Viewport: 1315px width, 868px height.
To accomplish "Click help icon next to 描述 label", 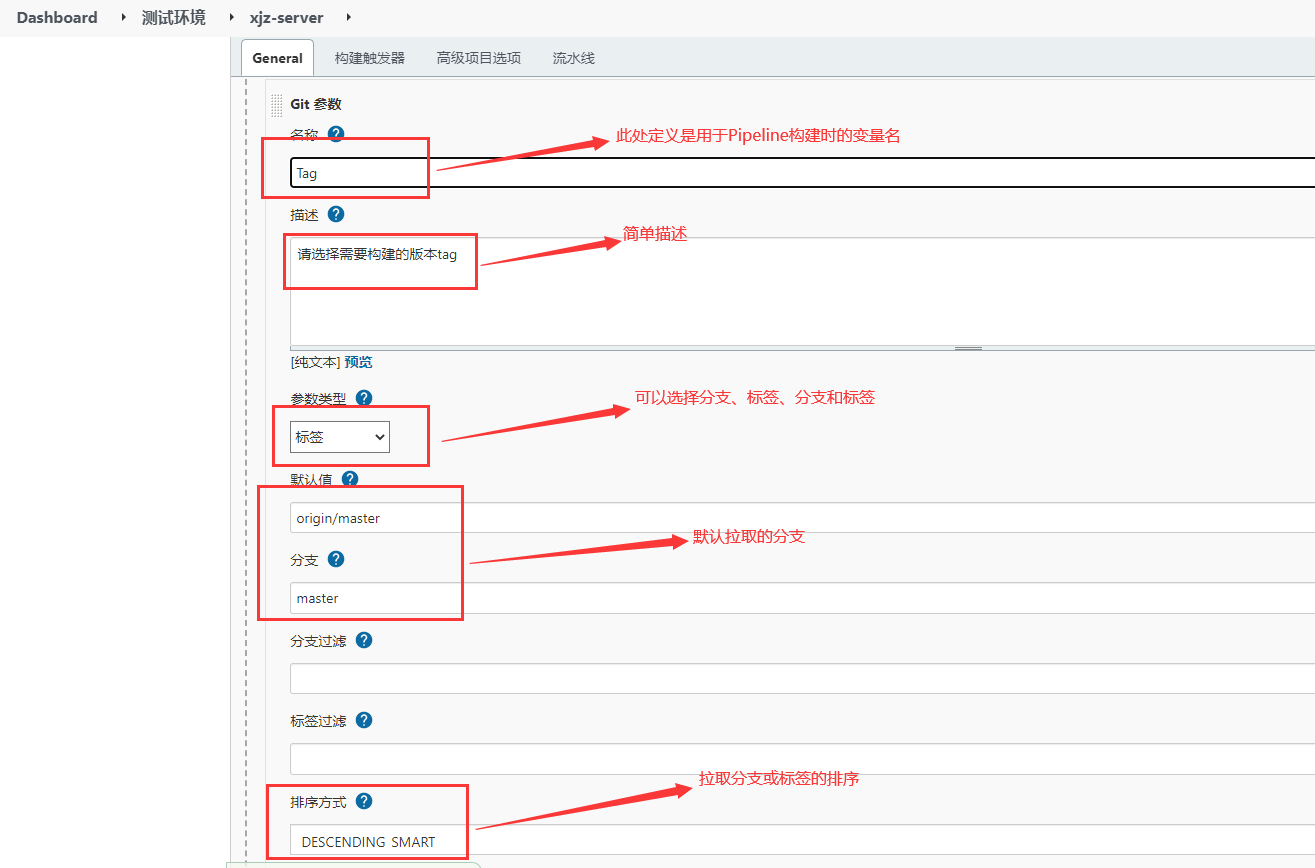I will point(336,214).
